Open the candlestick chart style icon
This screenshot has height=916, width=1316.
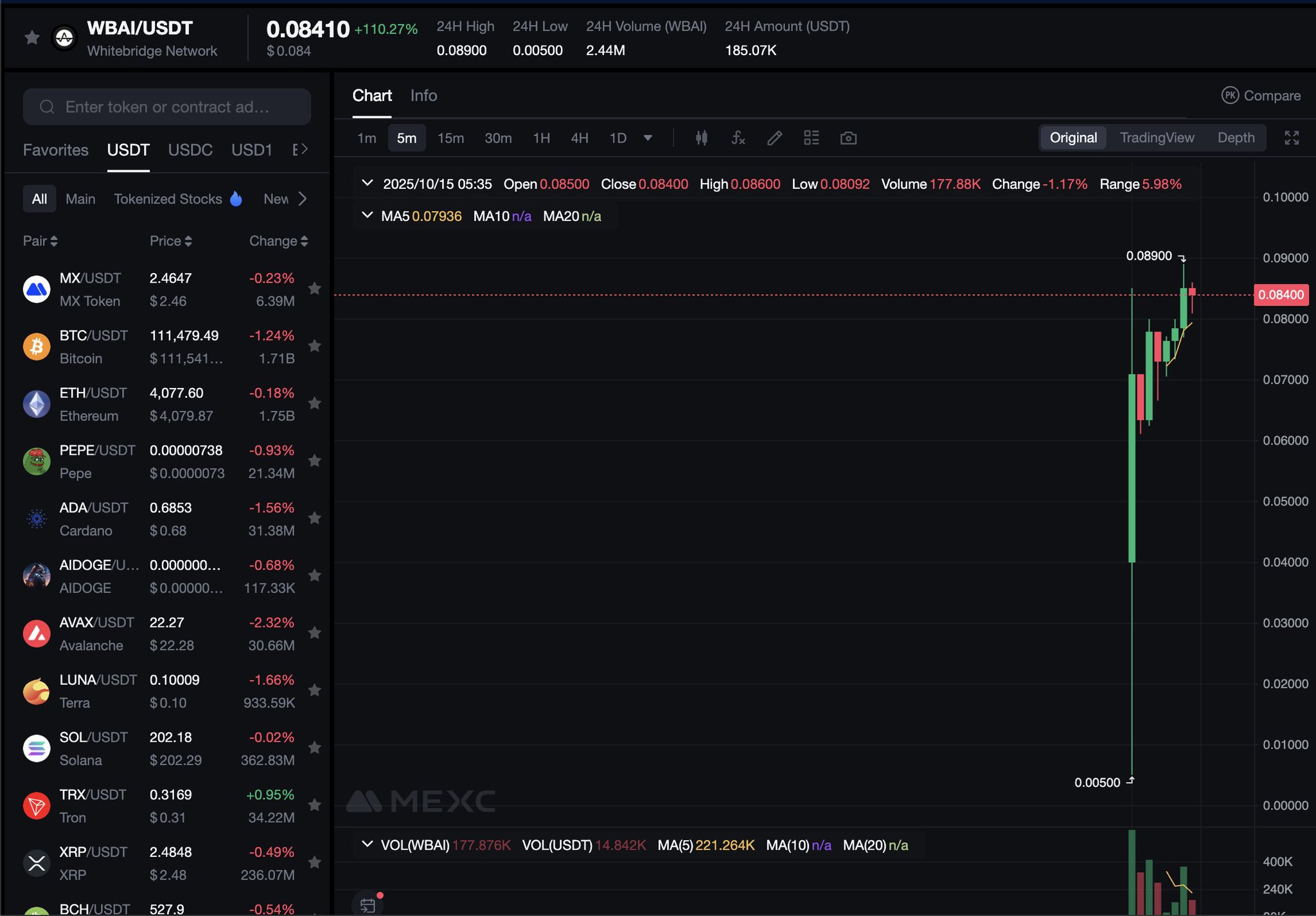[x=701, y=138]
